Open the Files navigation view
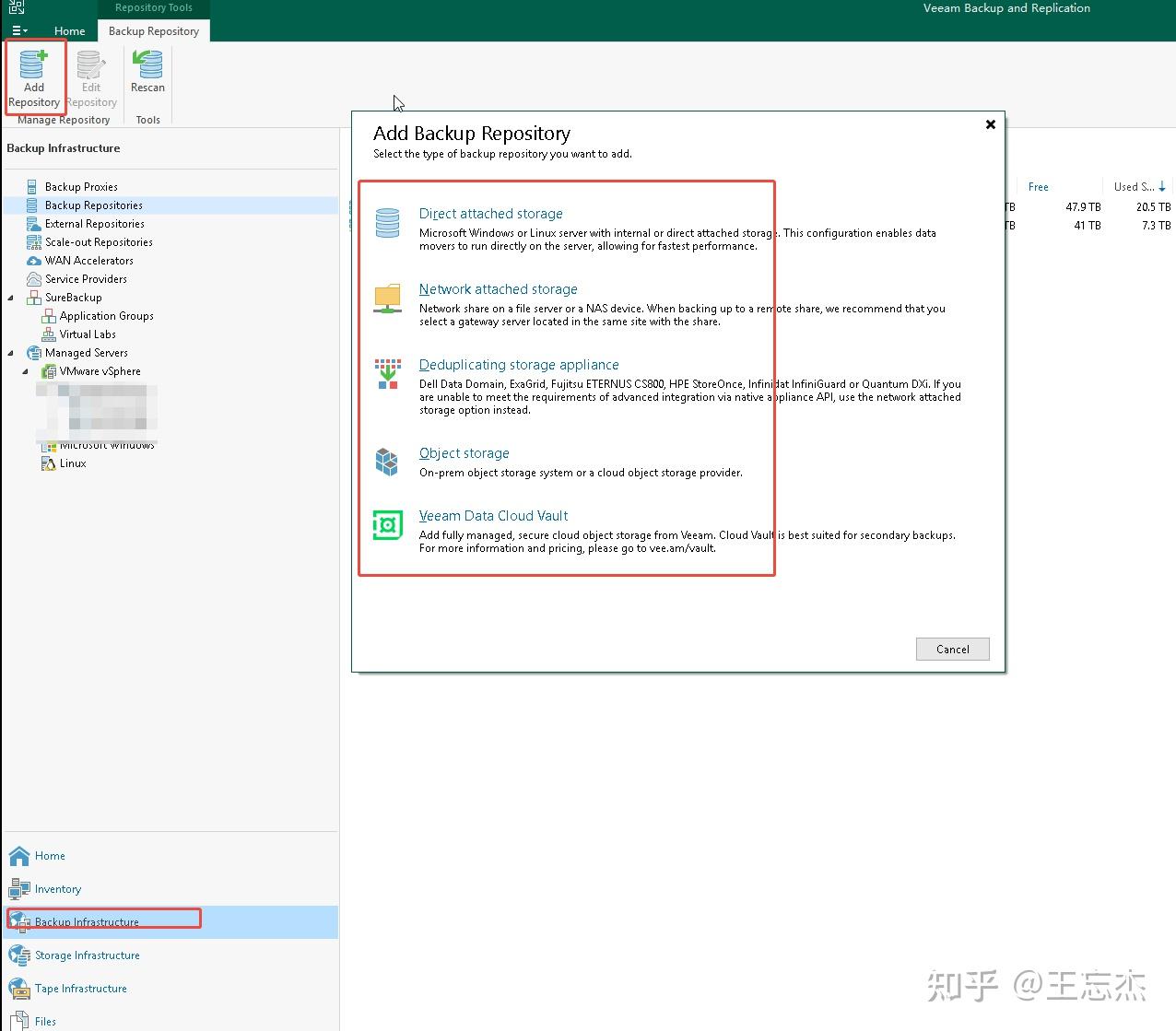Image resolution: width=1176 pixels, height=1031 pixels. pyautogui.click(x=171, y=1021)
